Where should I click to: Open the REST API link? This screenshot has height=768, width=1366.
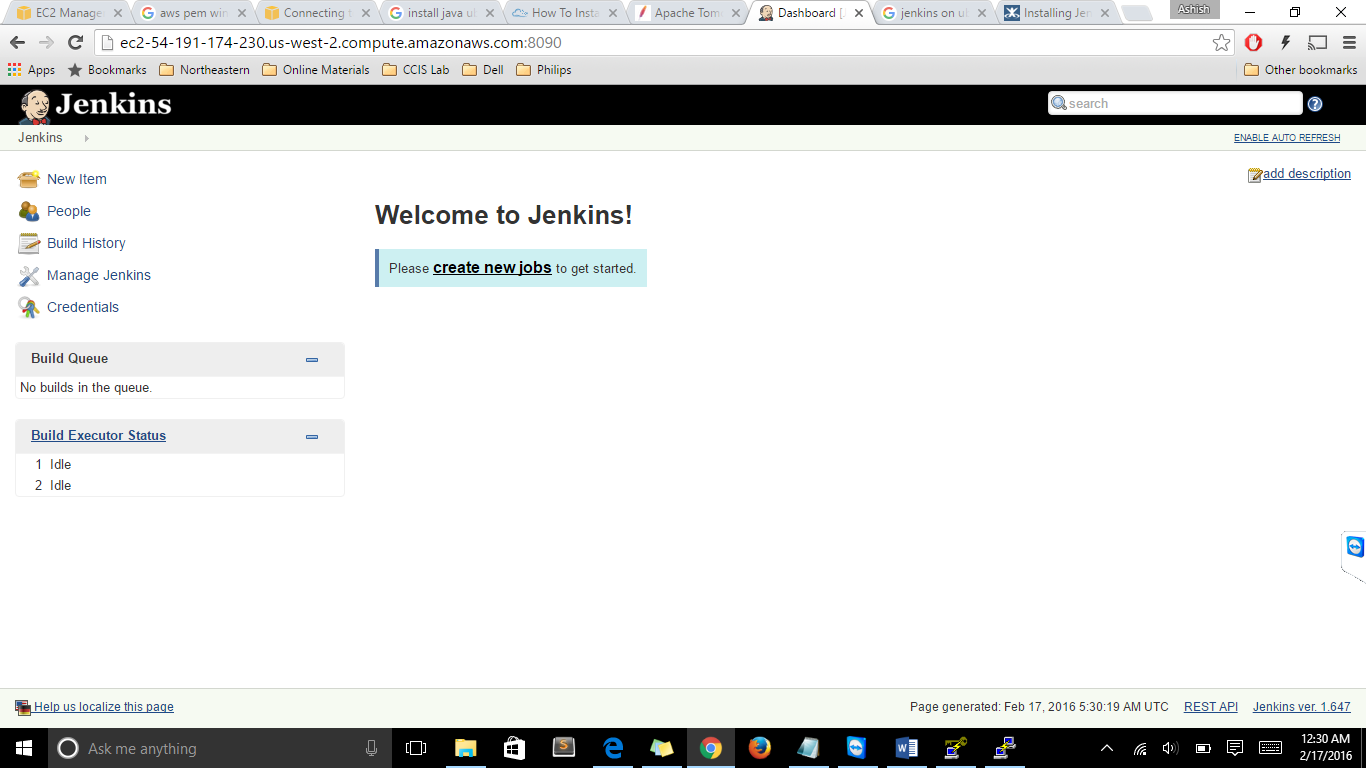(x=1210, y=707)
